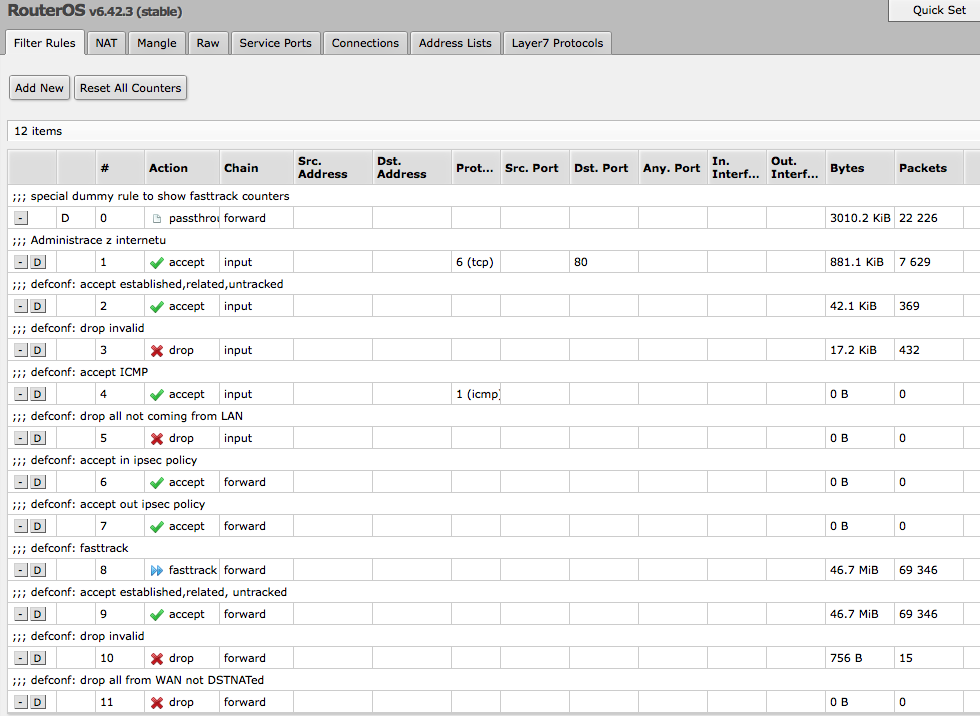The image size is (980, 716).
Task: Click the minus button on rule 3
Action: (x=21, y=351)
